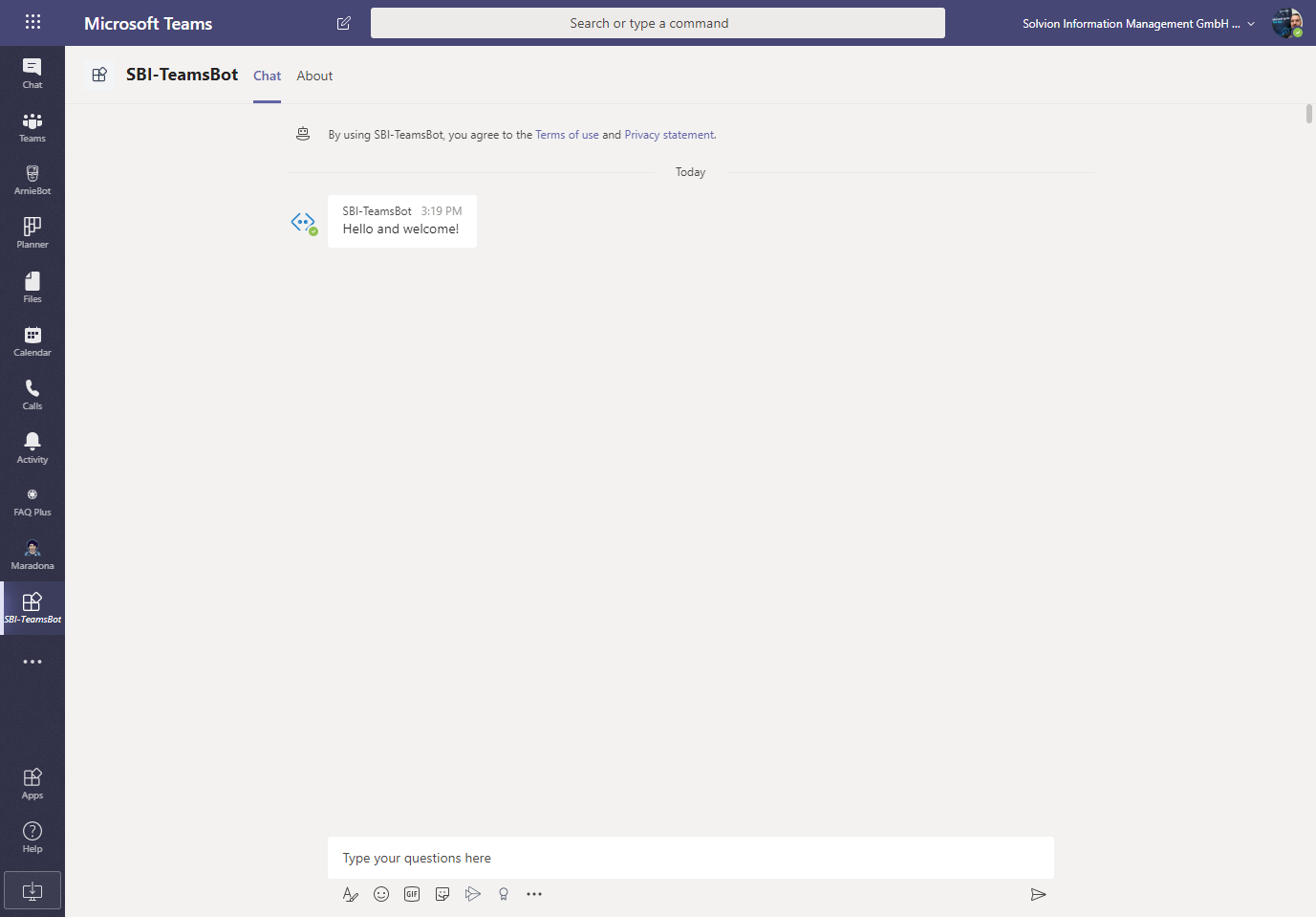Open Help in the sidebar
This screenshot has width=1316, height=917.
(32, 837)
